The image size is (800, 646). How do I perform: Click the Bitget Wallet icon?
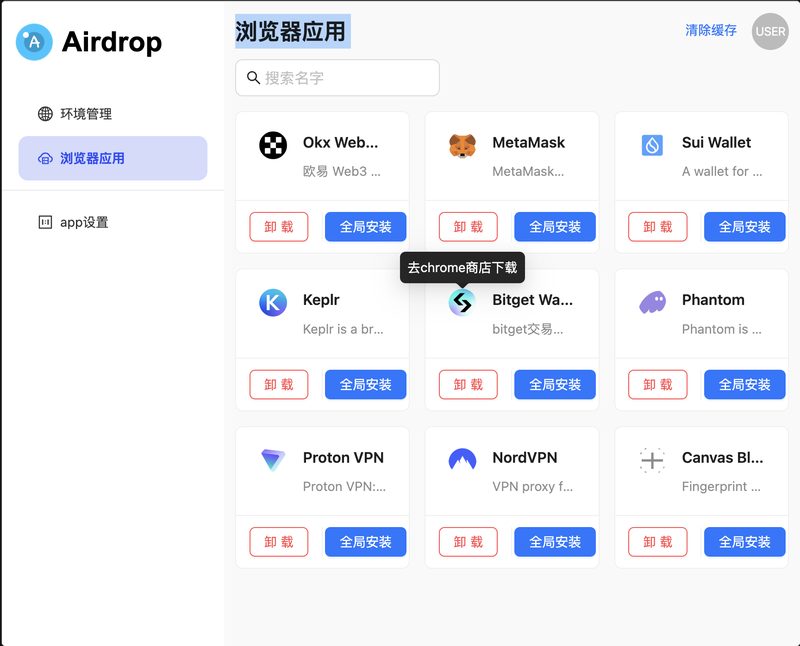462,303
